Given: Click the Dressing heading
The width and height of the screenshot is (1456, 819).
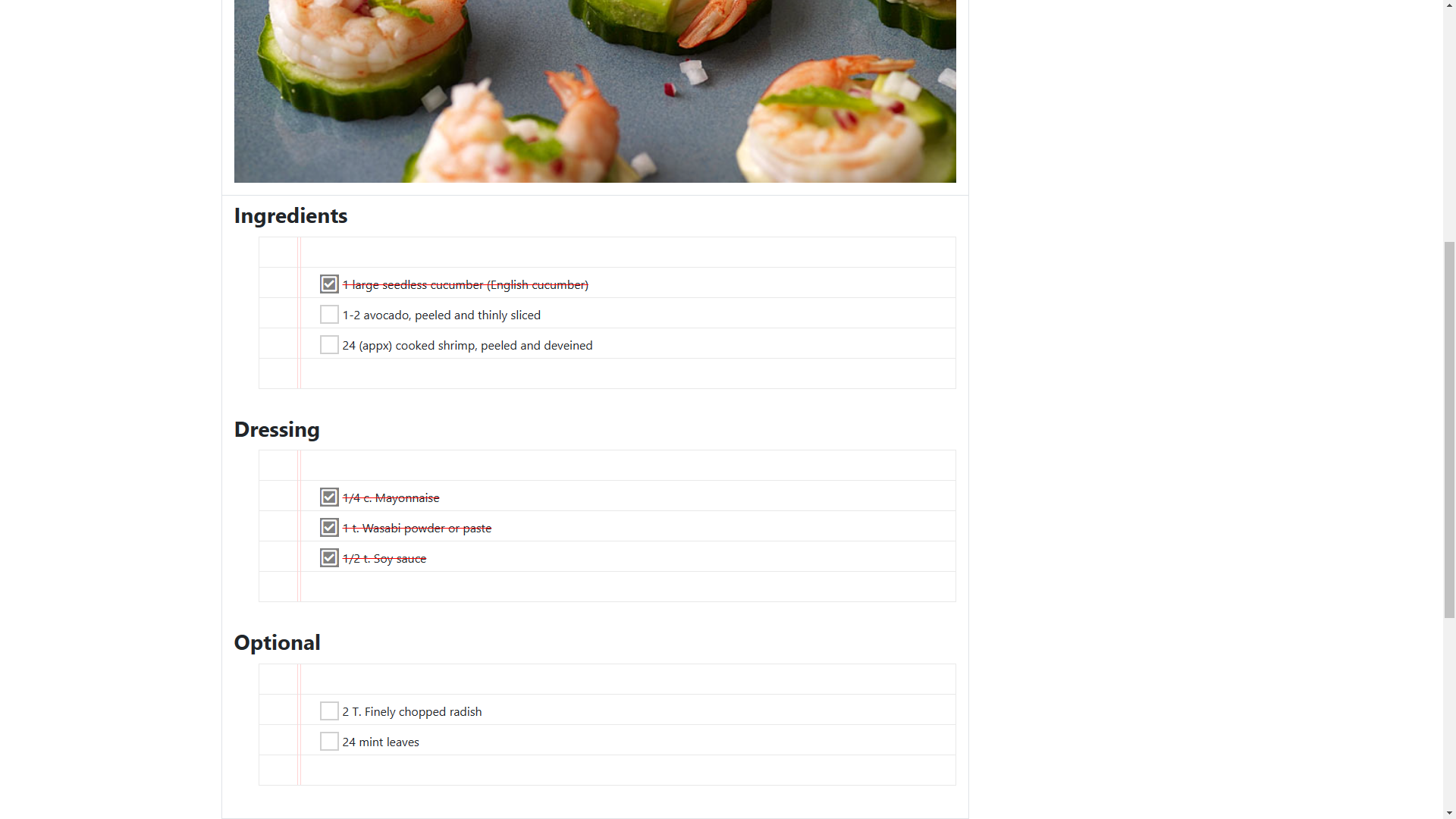Looking at the screenshot, I should (277, 429).
